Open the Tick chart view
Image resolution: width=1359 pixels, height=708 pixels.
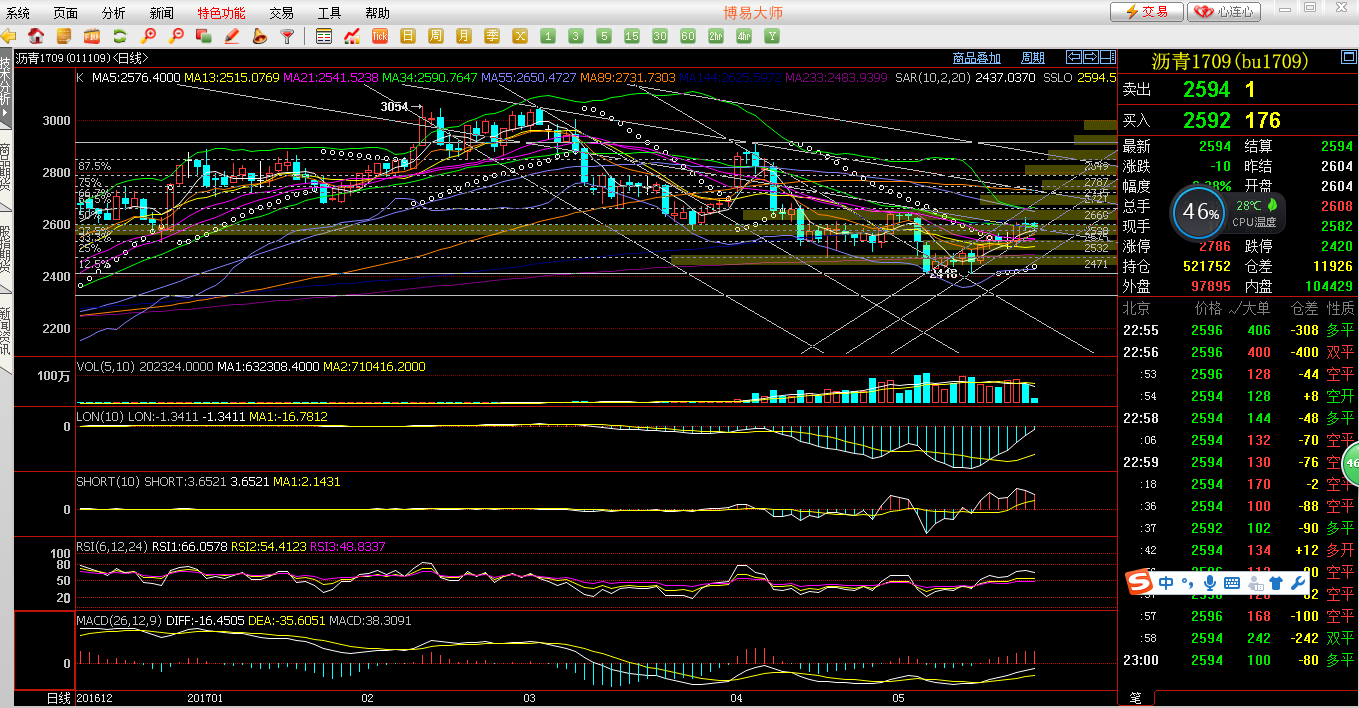[380, 36]
